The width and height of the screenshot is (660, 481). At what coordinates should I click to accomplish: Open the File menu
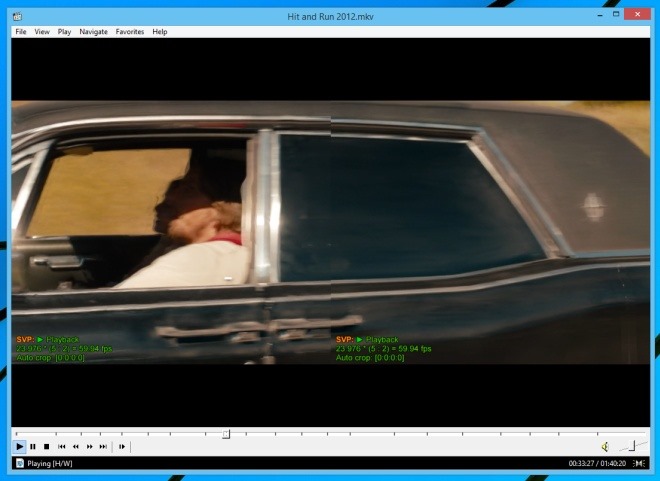(21, 32)
